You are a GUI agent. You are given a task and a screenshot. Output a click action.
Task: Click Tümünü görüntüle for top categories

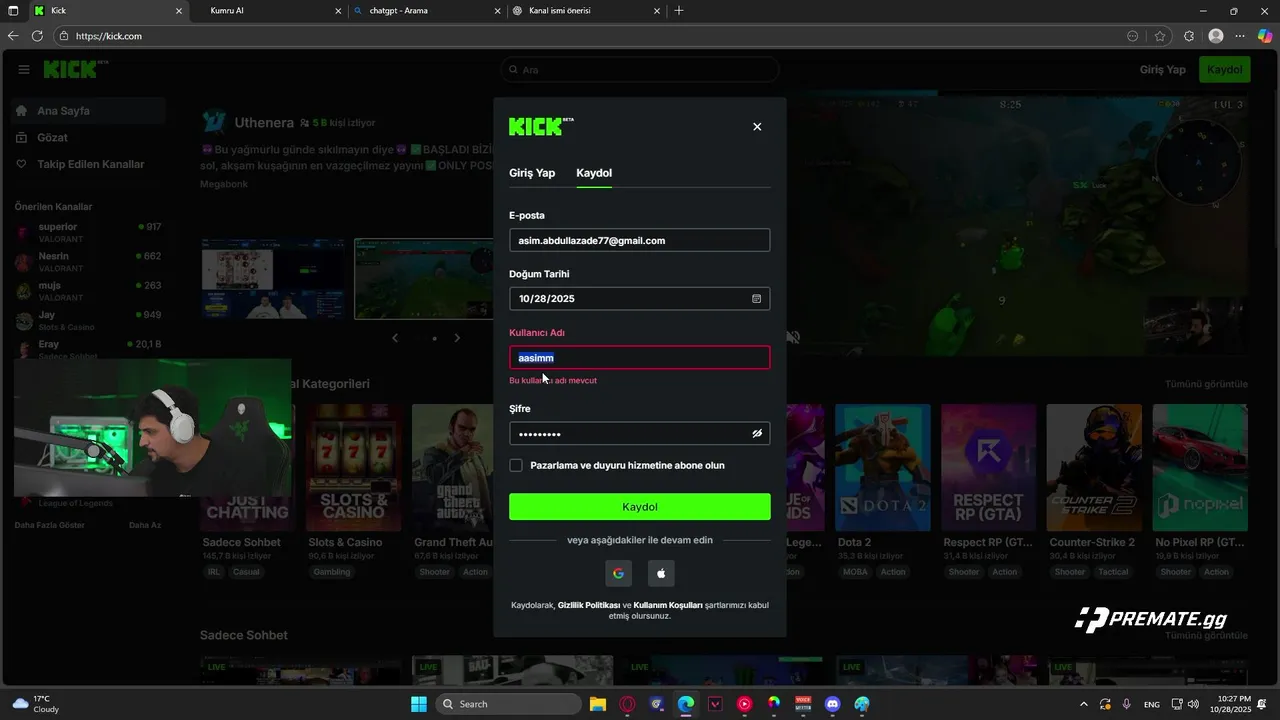pyautogui.click(x=1206, y=384)
